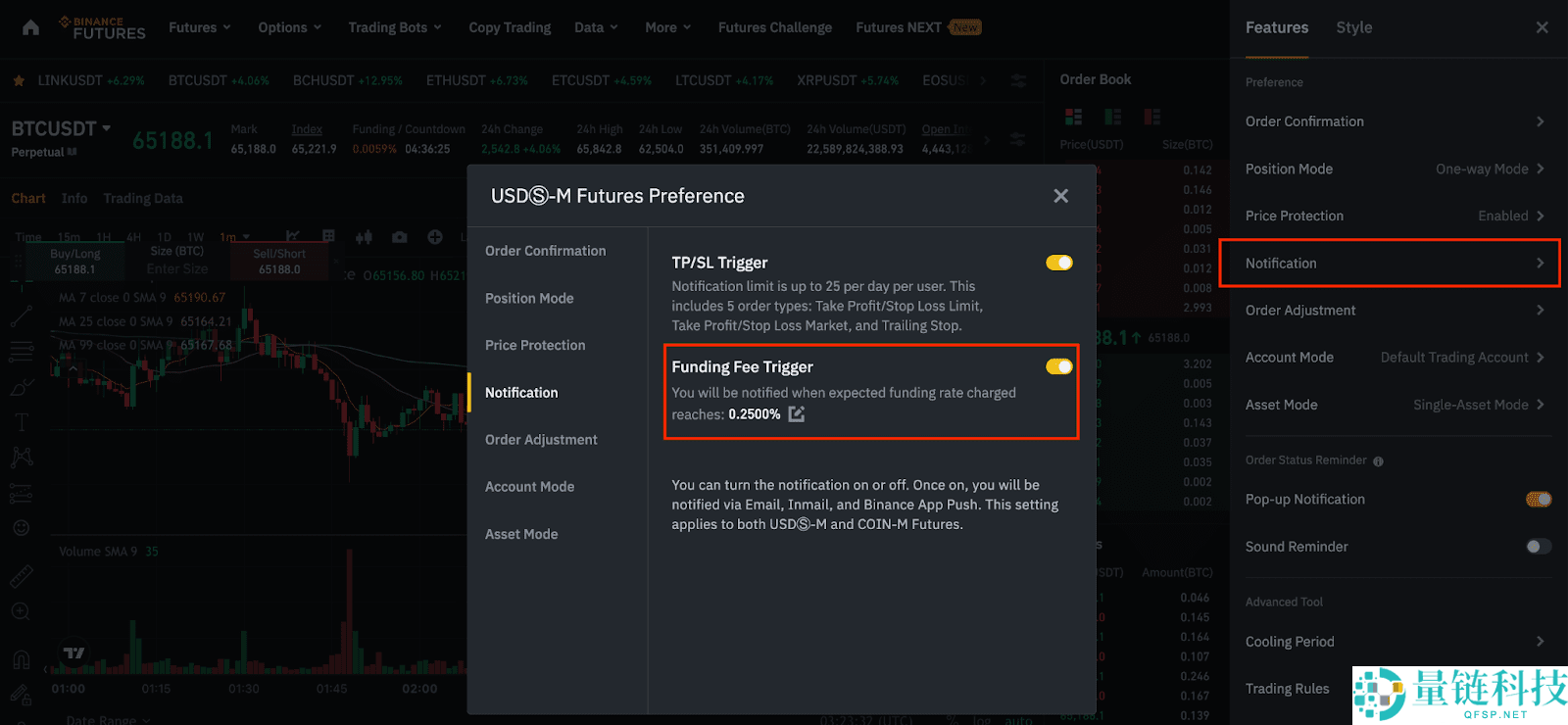Click the add indicator plus icon

tap(435, 237)
